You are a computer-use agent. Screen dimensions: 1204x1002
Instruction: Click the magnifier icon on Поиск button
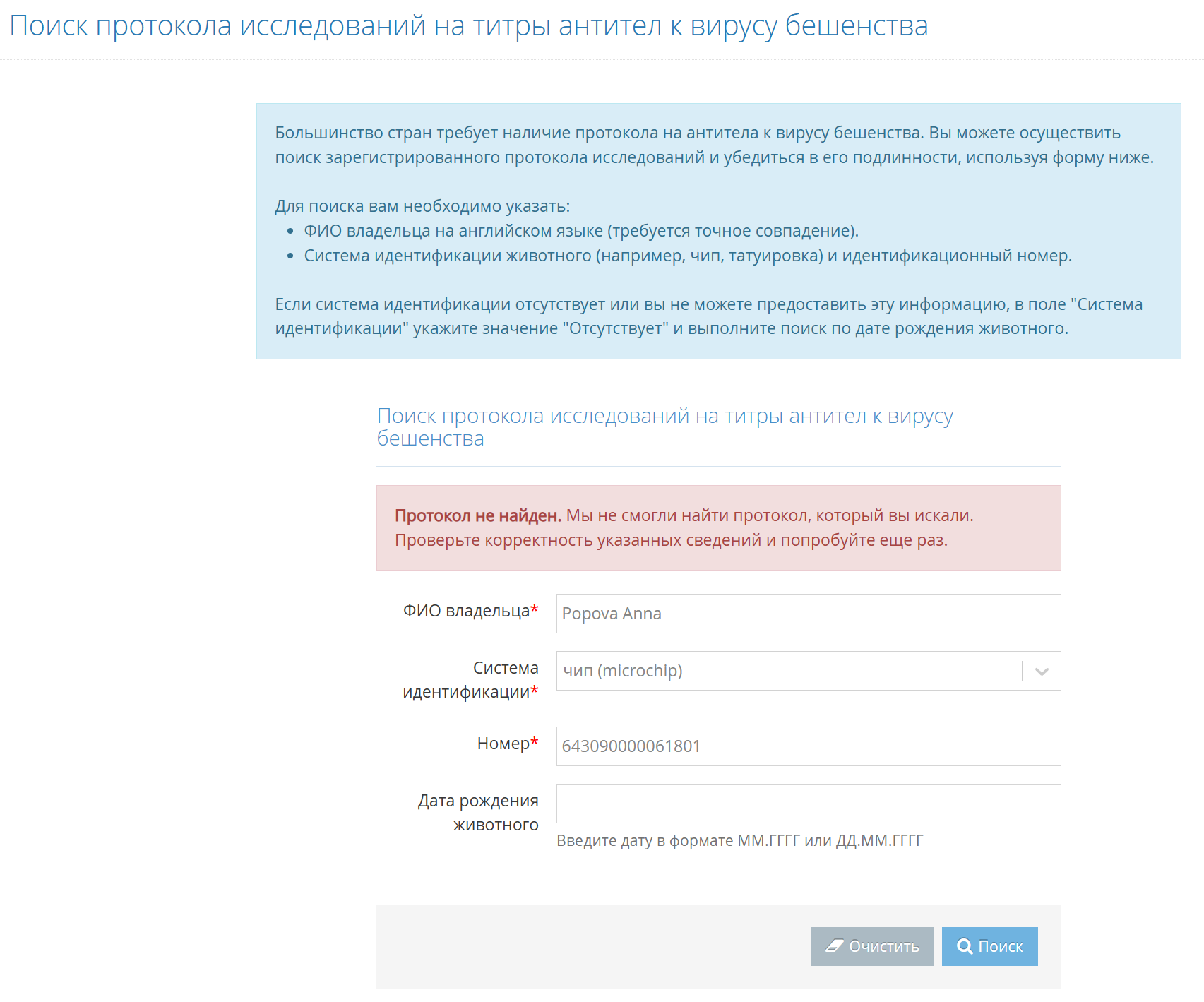coord(964,946)
